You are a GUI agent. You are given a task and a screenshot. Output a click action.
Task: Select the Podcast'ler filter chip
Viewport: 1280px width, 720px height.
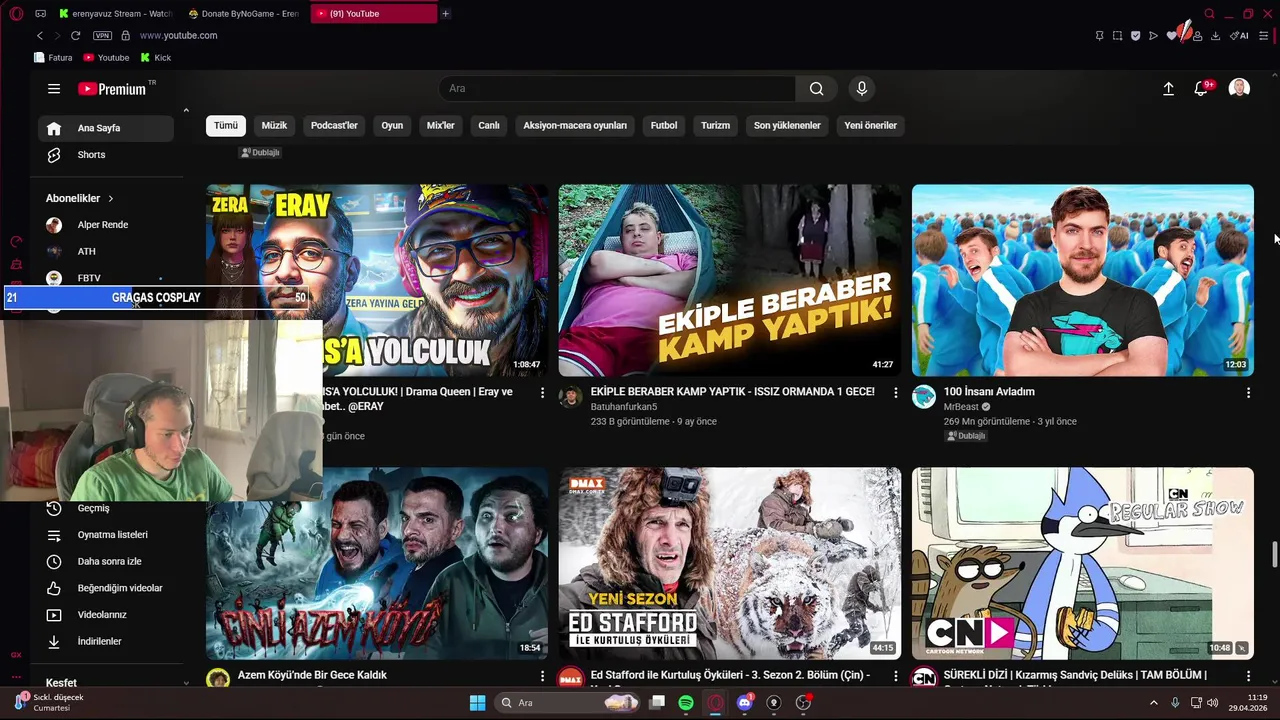pos(334,125)
